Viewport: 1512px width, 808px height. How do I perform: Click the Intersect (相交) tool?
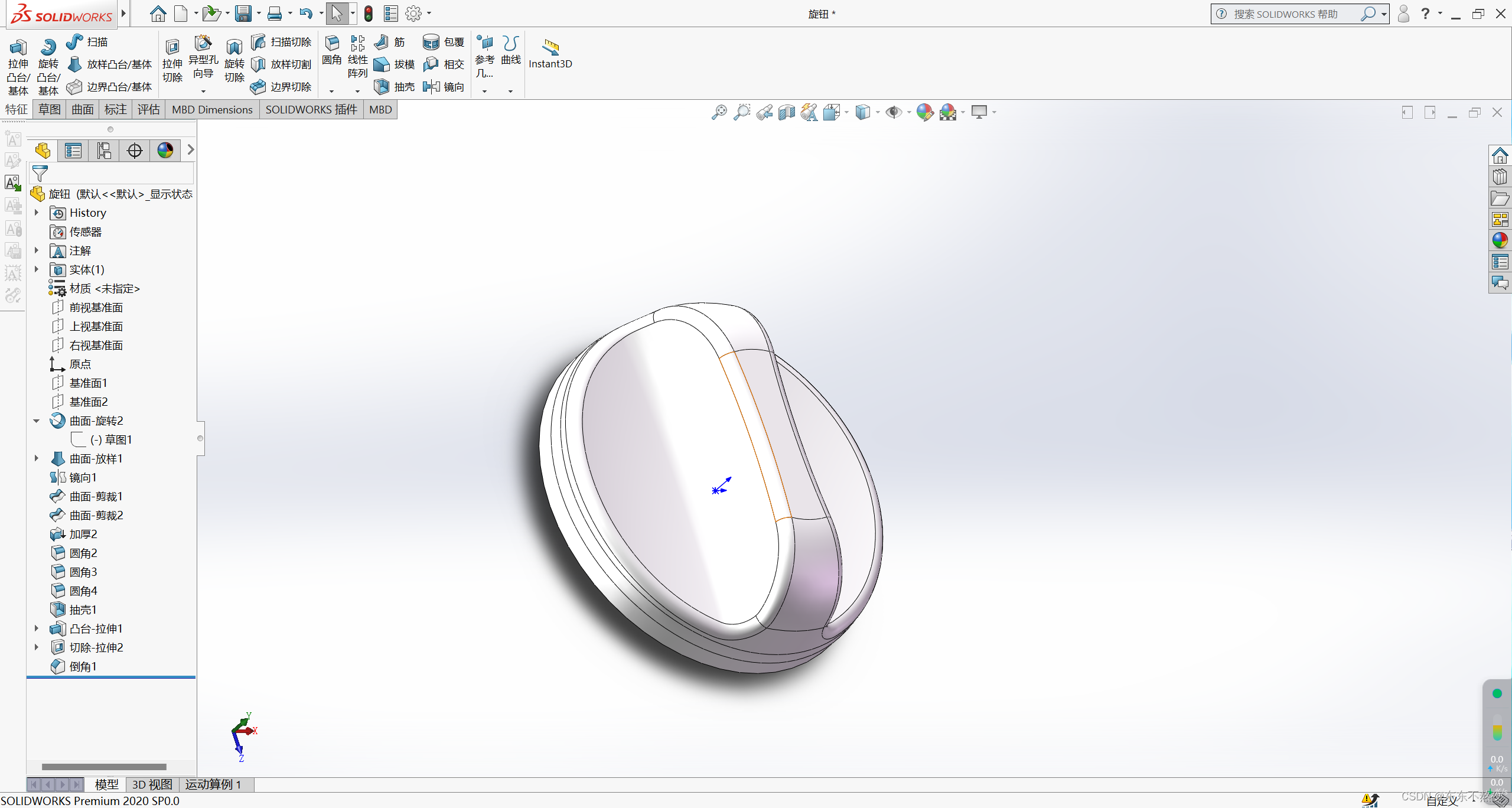pyautogui.click(x=444, y=64)
